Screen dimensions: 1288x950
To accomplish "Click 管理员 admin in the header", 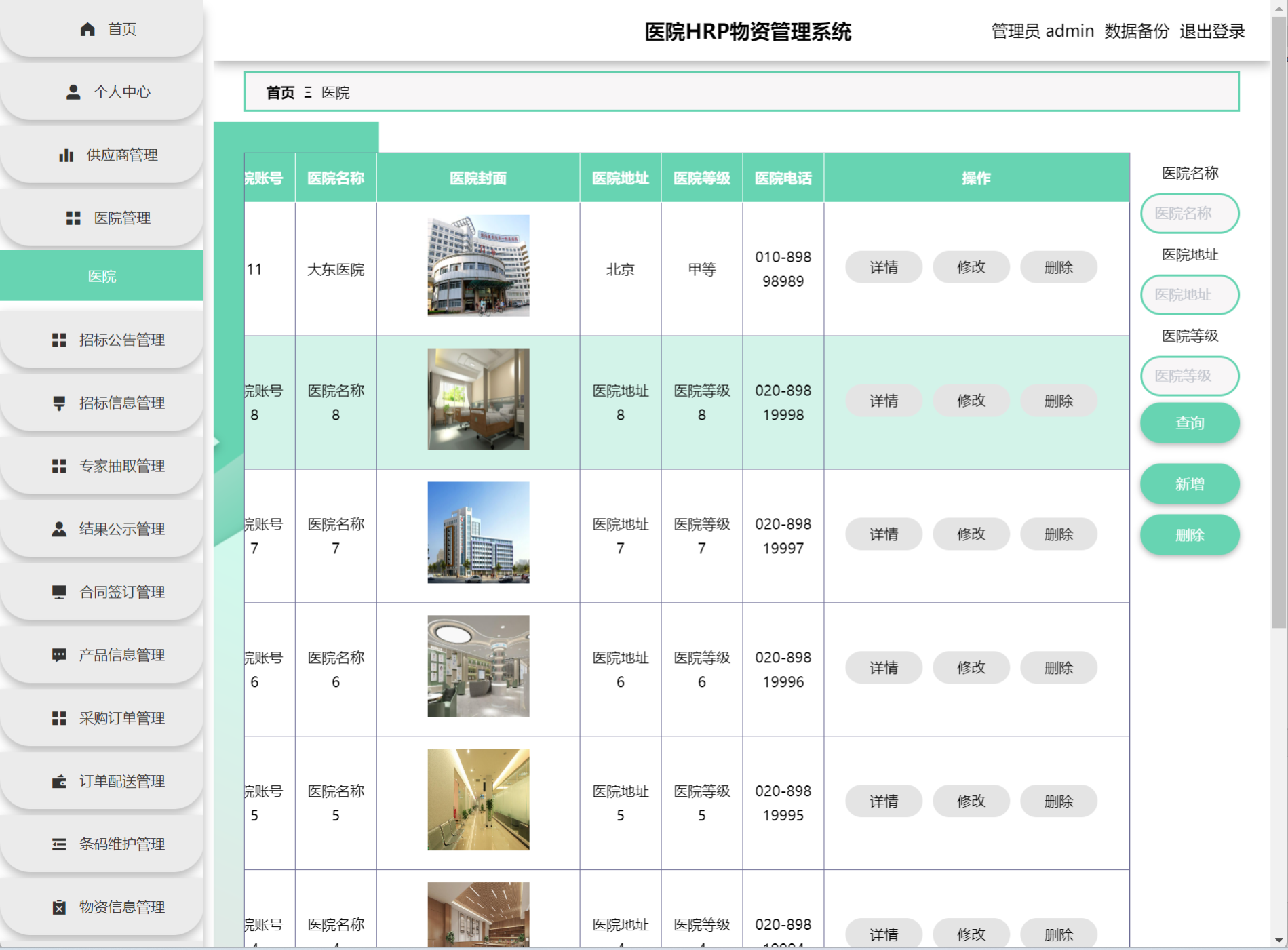I will 1042,31.
